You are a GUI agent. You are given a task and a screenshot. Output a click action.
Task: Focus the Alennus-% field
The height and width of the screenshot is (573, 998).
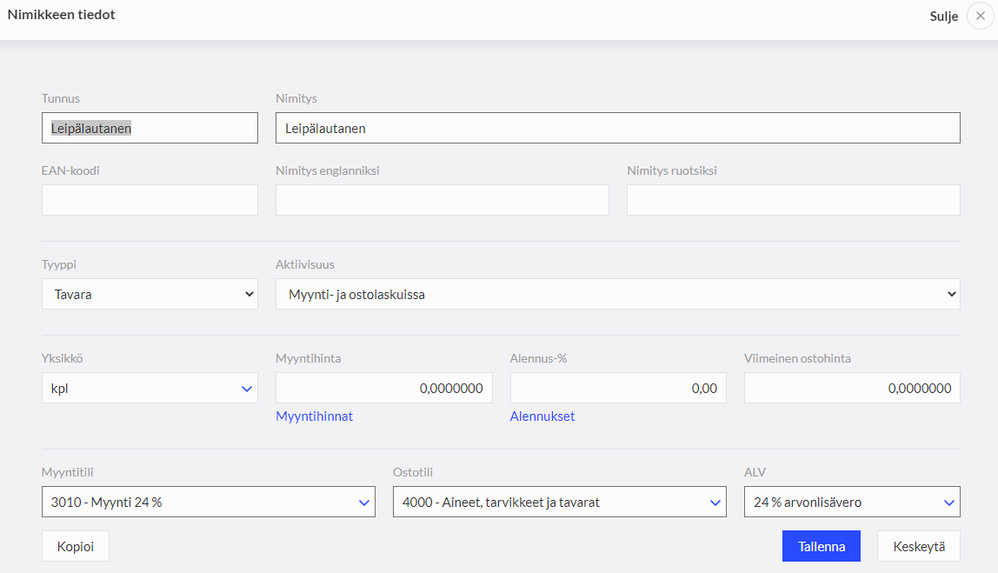[x=618, y=388]
